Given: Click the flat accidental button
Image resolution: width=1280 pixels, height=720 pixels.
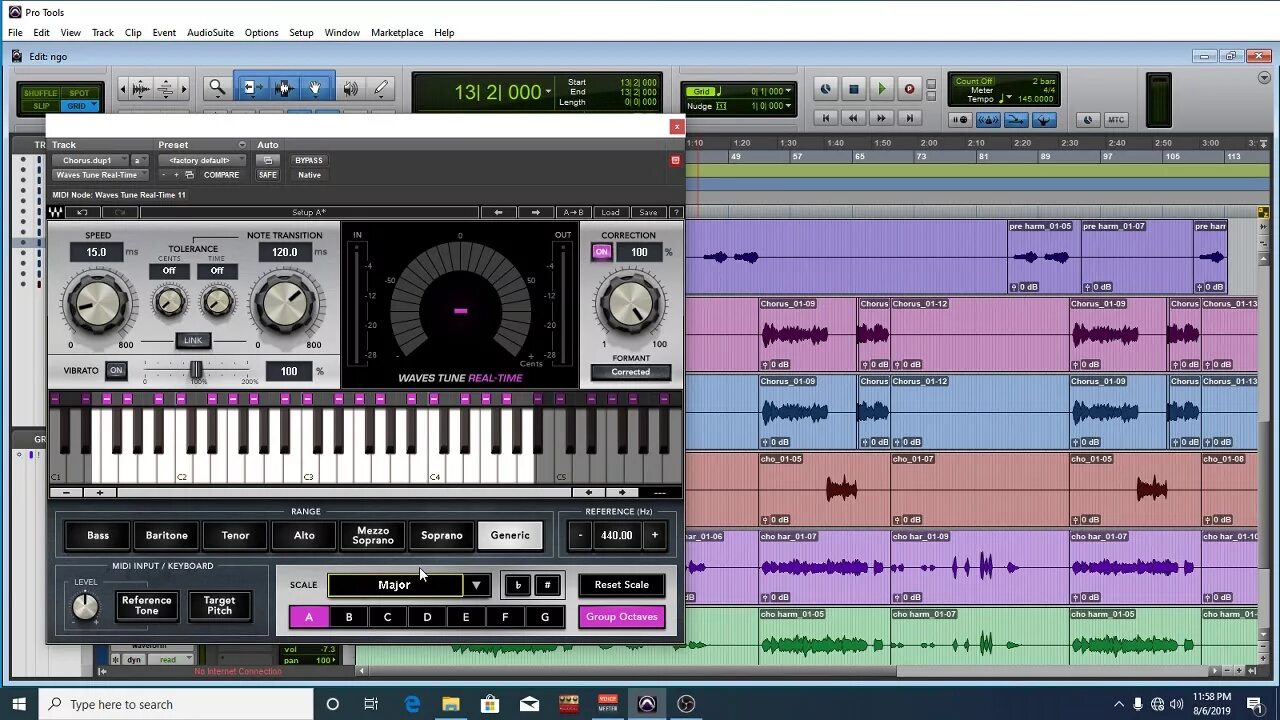Looking at the screenshot, I should click(518, 585).
